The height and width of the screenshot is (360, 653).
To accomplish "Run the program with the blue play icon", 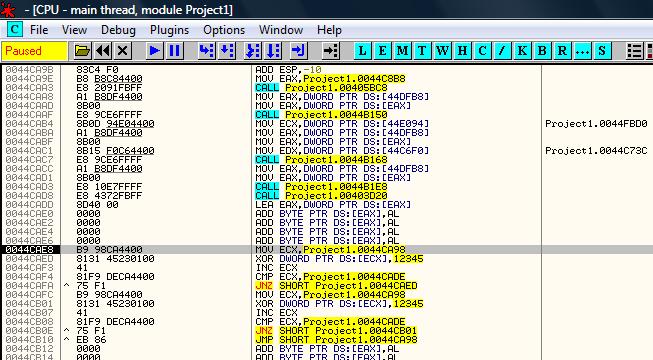I will (x=155, y=51).
